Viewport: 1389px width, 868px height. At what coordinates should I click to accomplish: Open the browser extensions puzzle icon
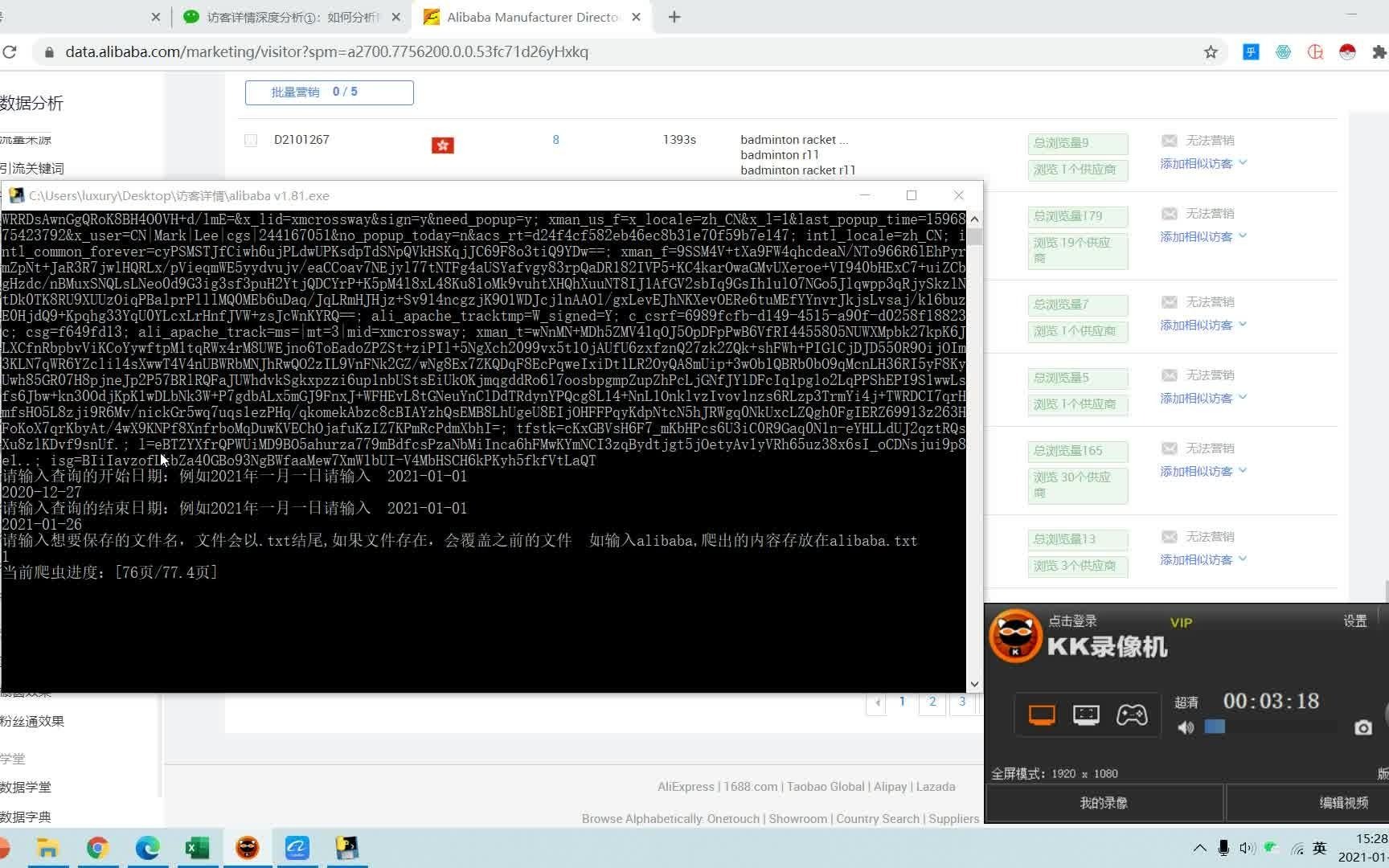(x=1379, y=52)
